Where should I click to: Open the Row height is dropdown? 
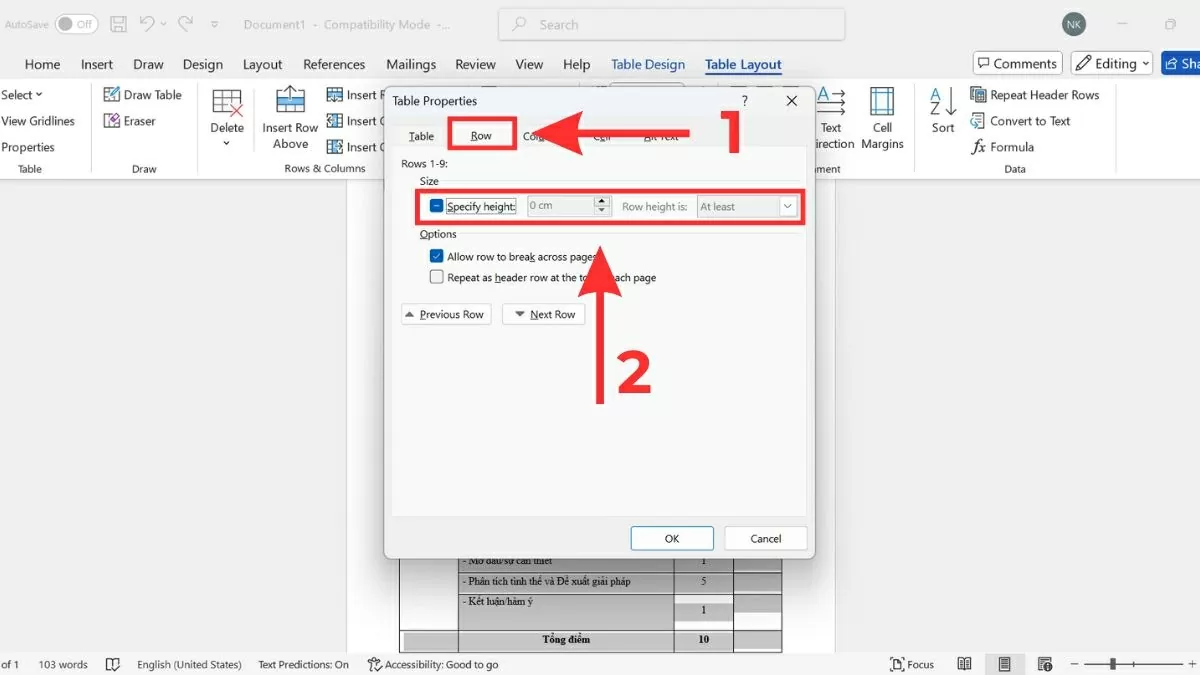click(787, 206)
